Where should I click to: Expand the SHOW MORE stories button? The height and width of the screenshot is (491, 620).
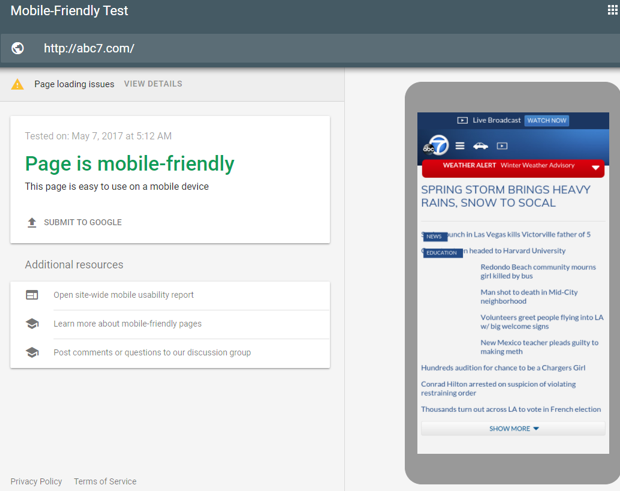click(x=513, y=429)
